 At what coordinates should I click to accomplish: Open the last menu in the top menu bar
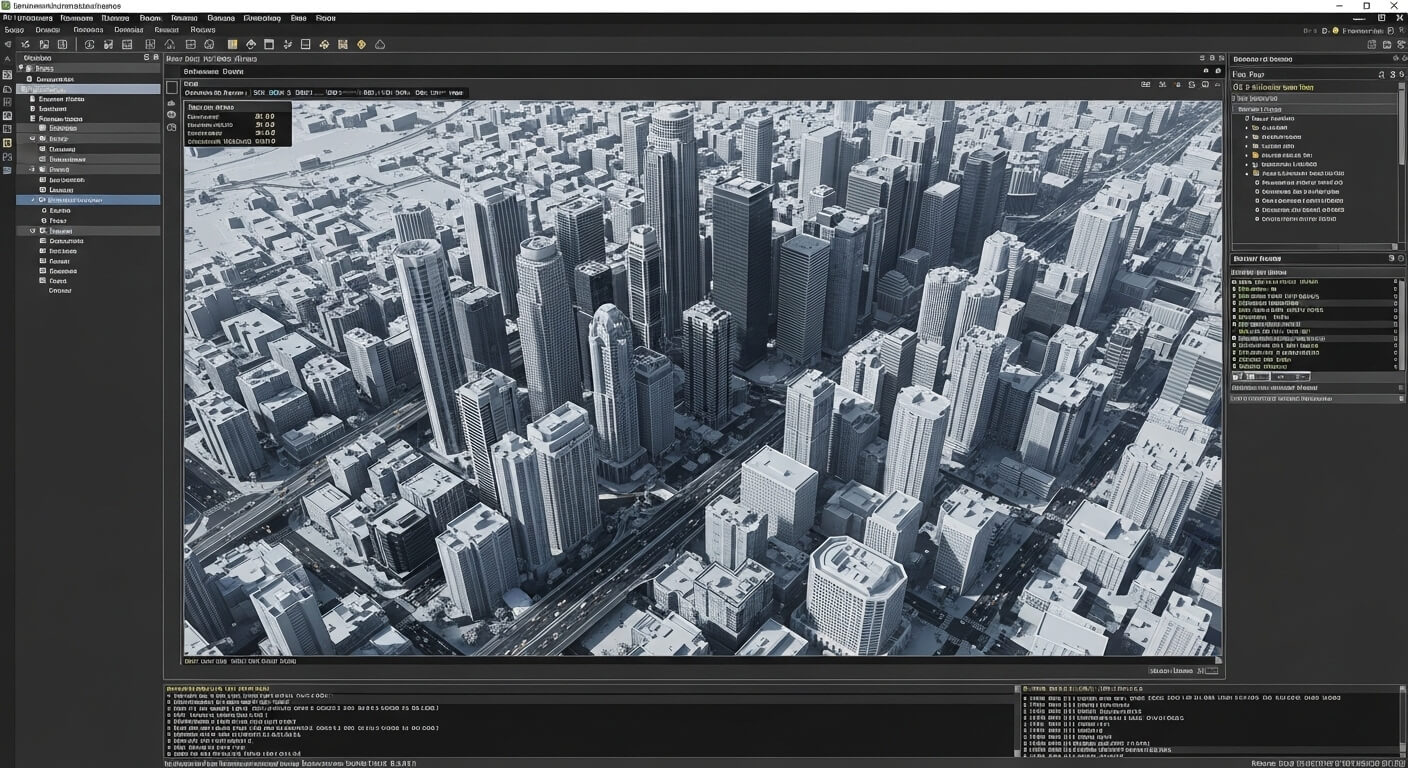point(325,18)
